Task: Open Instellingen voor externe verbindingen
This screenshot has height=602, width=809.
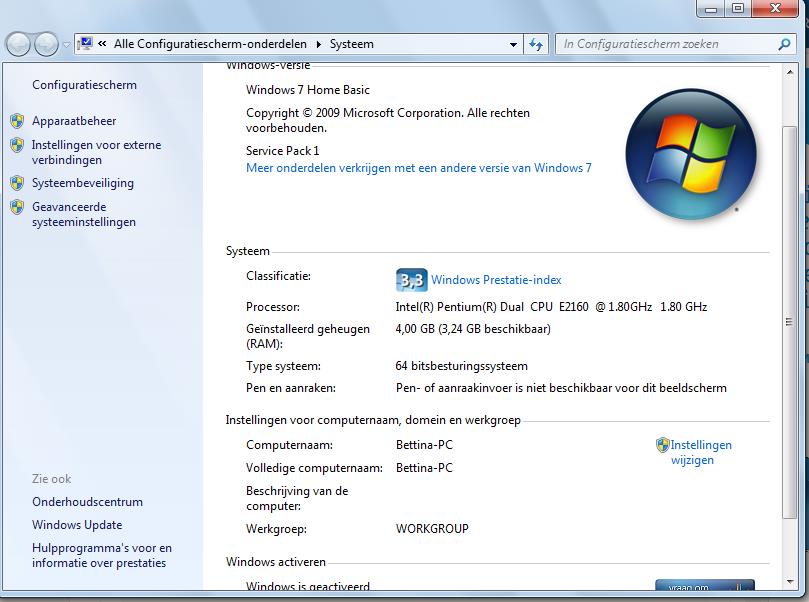Action: click(96, 152)
